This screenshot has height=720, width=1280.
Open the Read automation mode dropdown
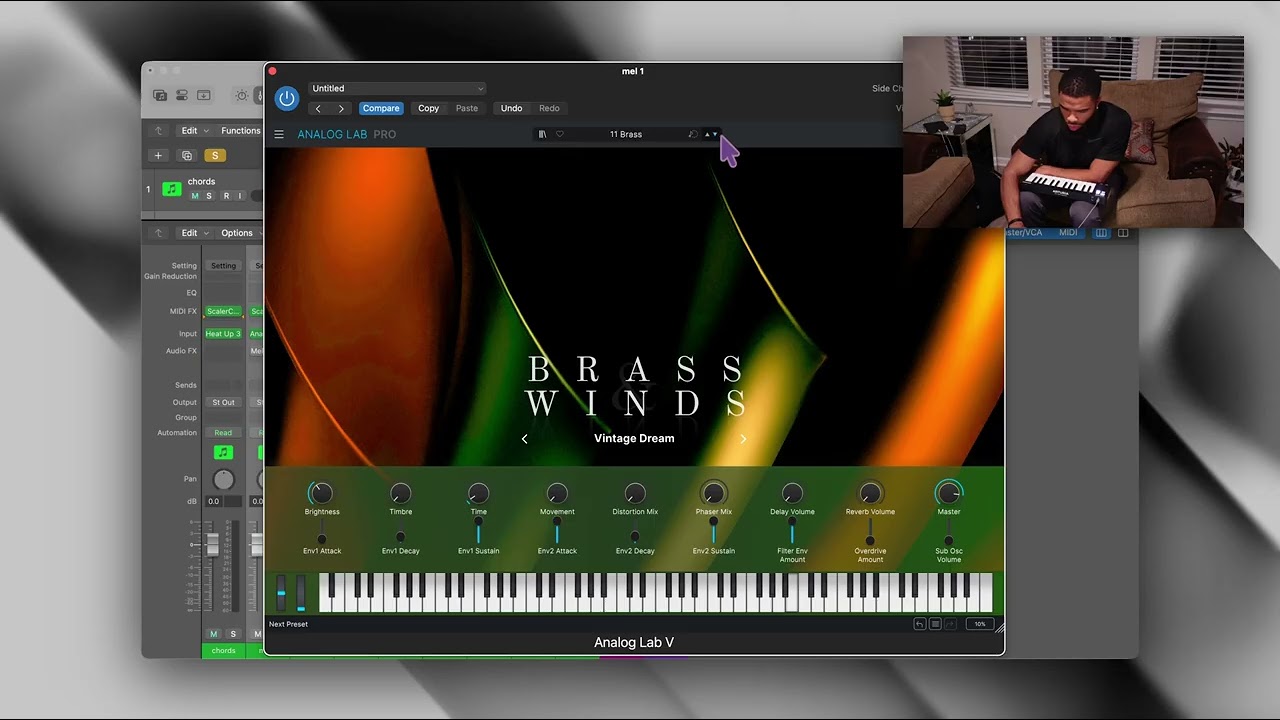point(223,433)
